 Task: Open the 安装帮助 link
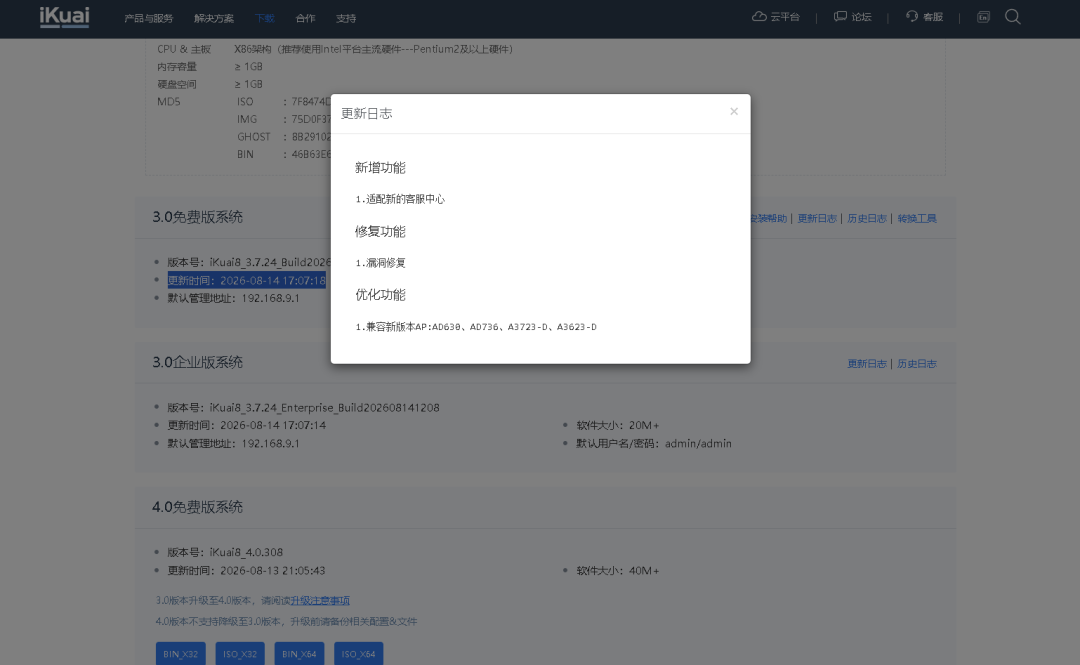[x=769, y=218]
